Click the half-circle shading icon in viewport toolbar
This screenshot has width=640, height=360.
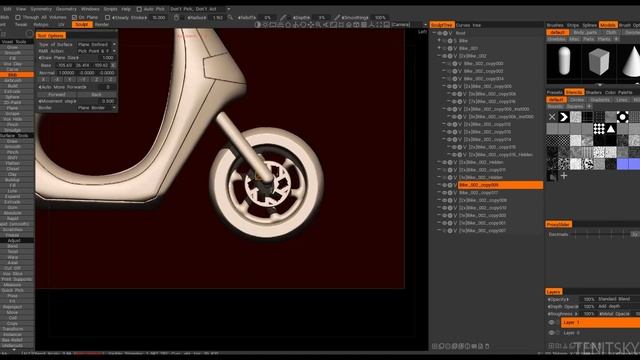pyautogui.click(x=258, y=25)
